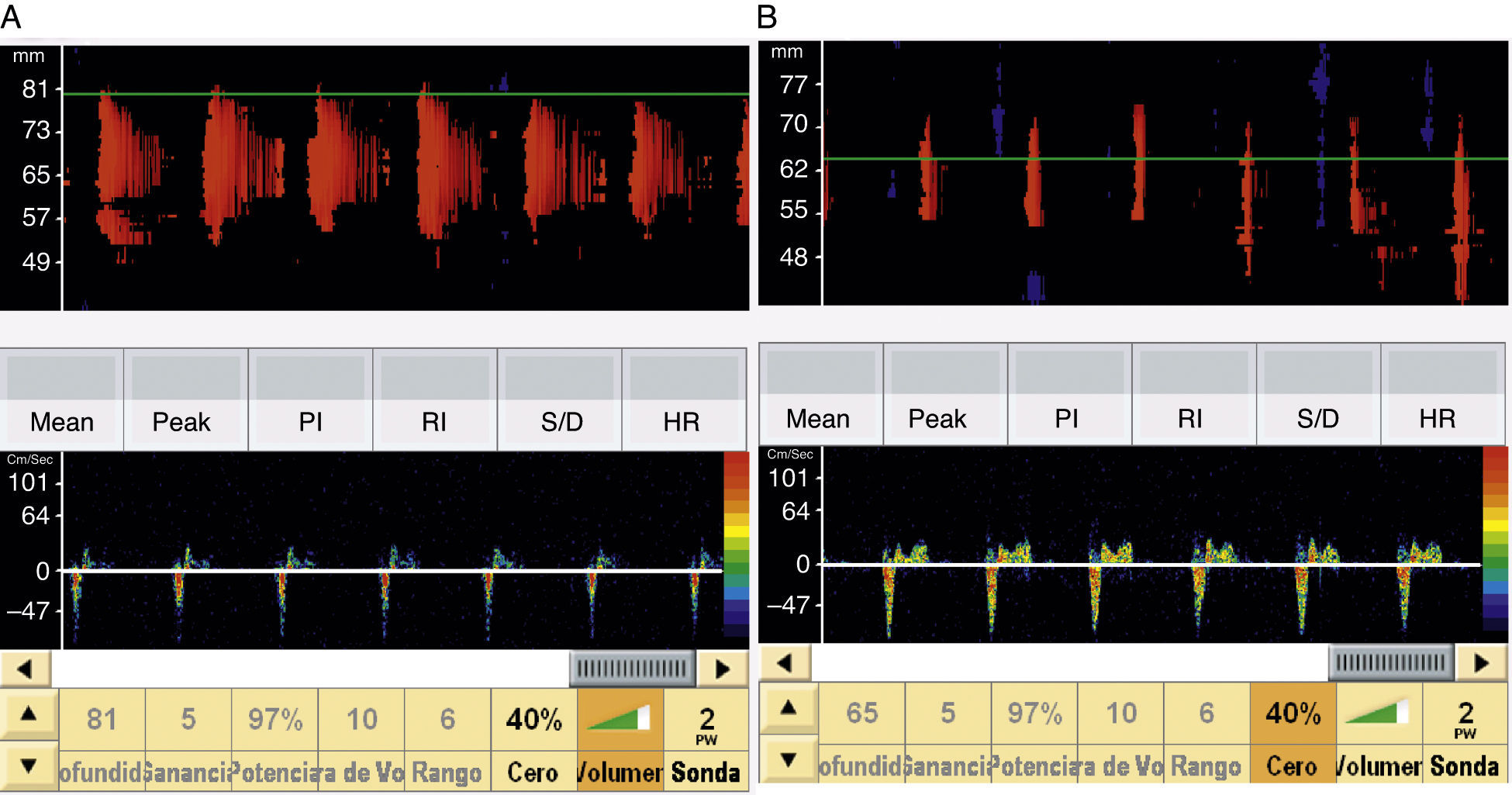Select the S/D field in panel B

tap(1318, 395)
